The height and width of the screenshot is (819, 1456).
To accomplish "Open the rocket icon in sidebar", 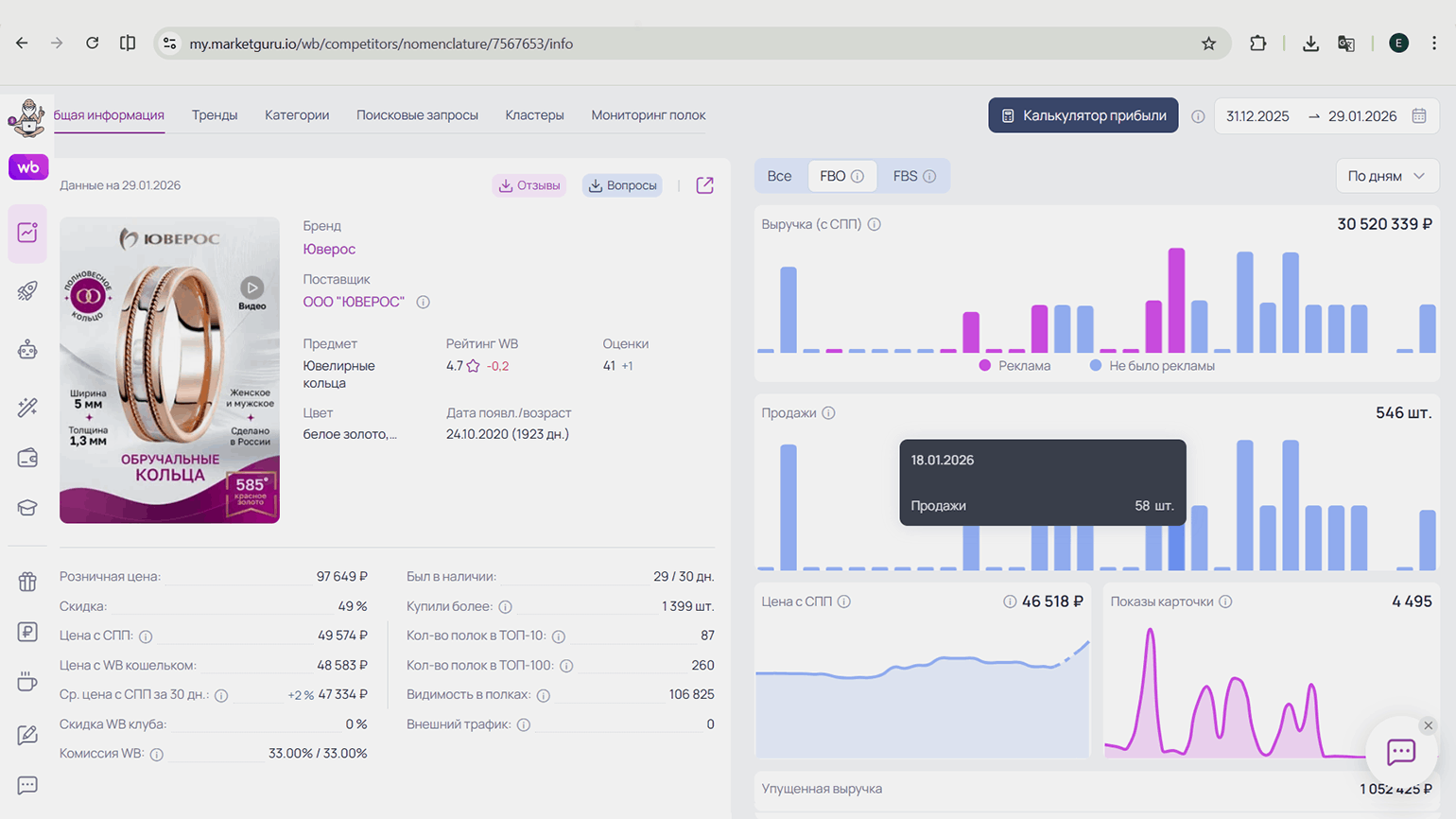I will [x=27, y=291].
